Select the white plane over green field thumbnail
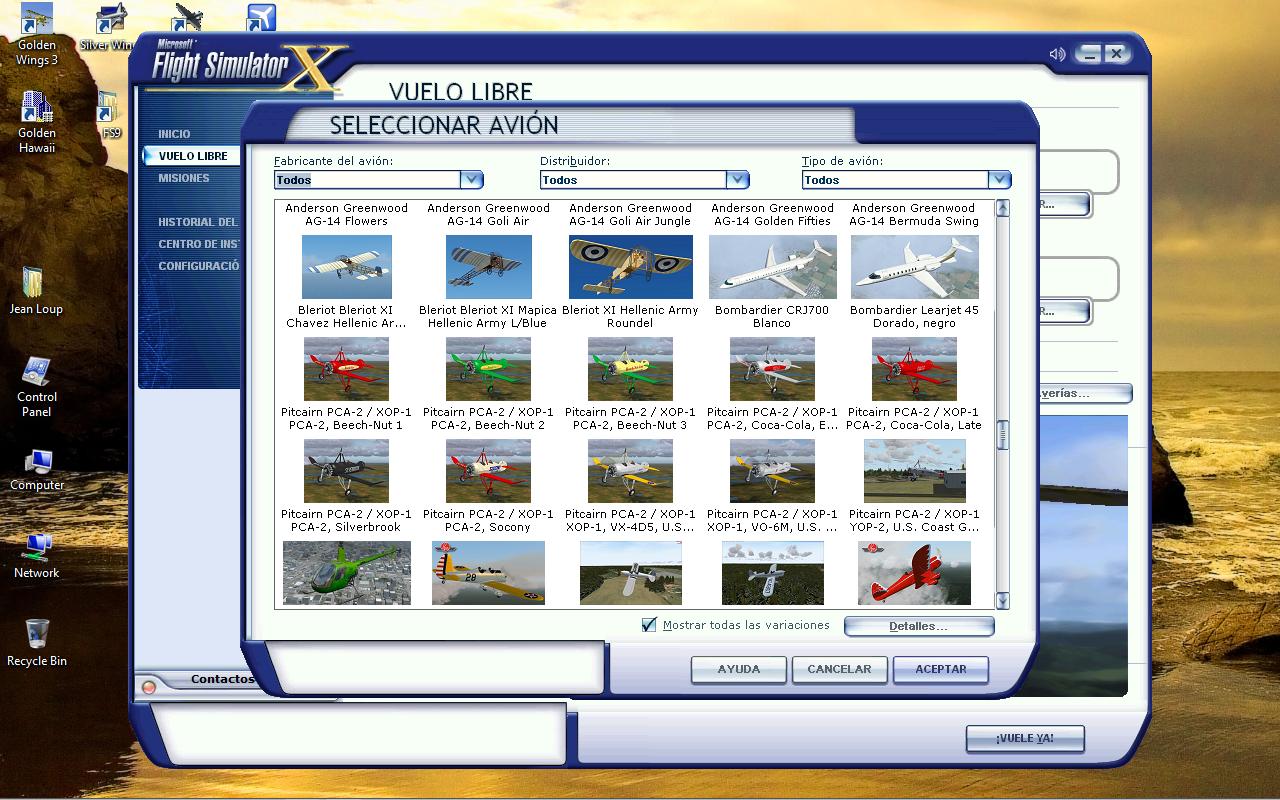This screenshot has height=800, width=1280. (x=631, y=573)
